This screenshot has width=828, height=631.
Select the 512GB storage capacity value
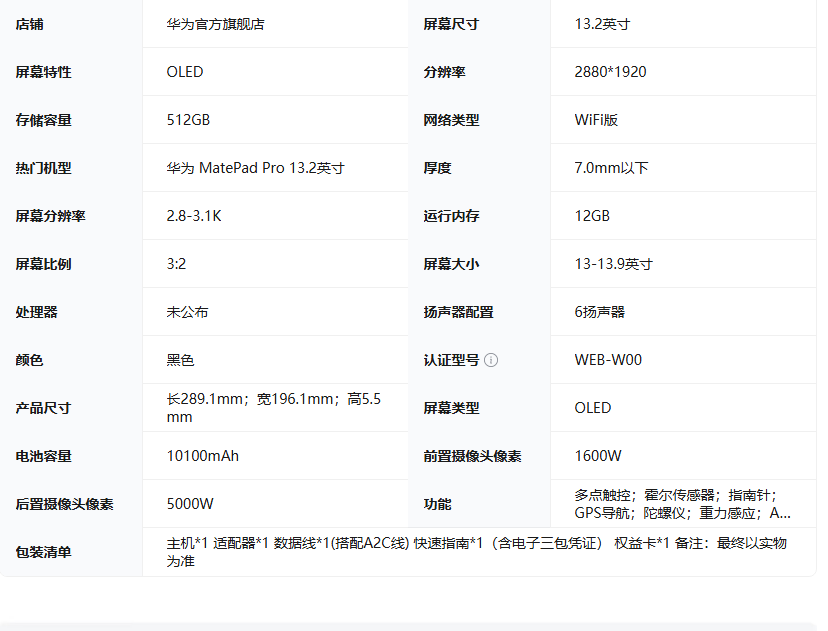pyautogui.click(x=188, y=120)
